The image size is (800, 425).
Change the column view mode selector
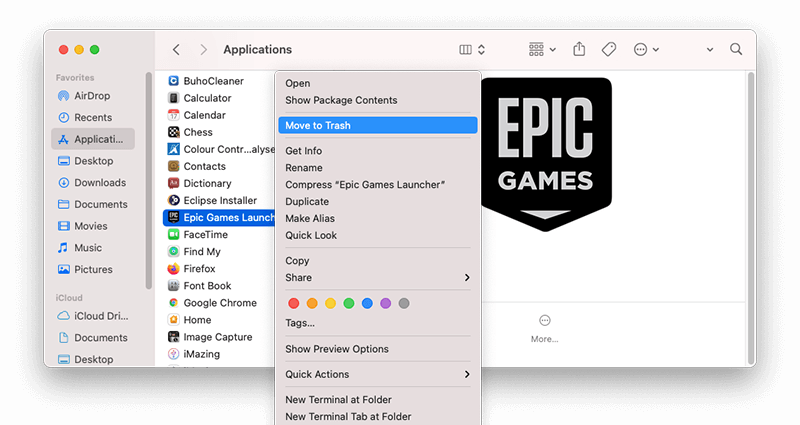[472, 49]
